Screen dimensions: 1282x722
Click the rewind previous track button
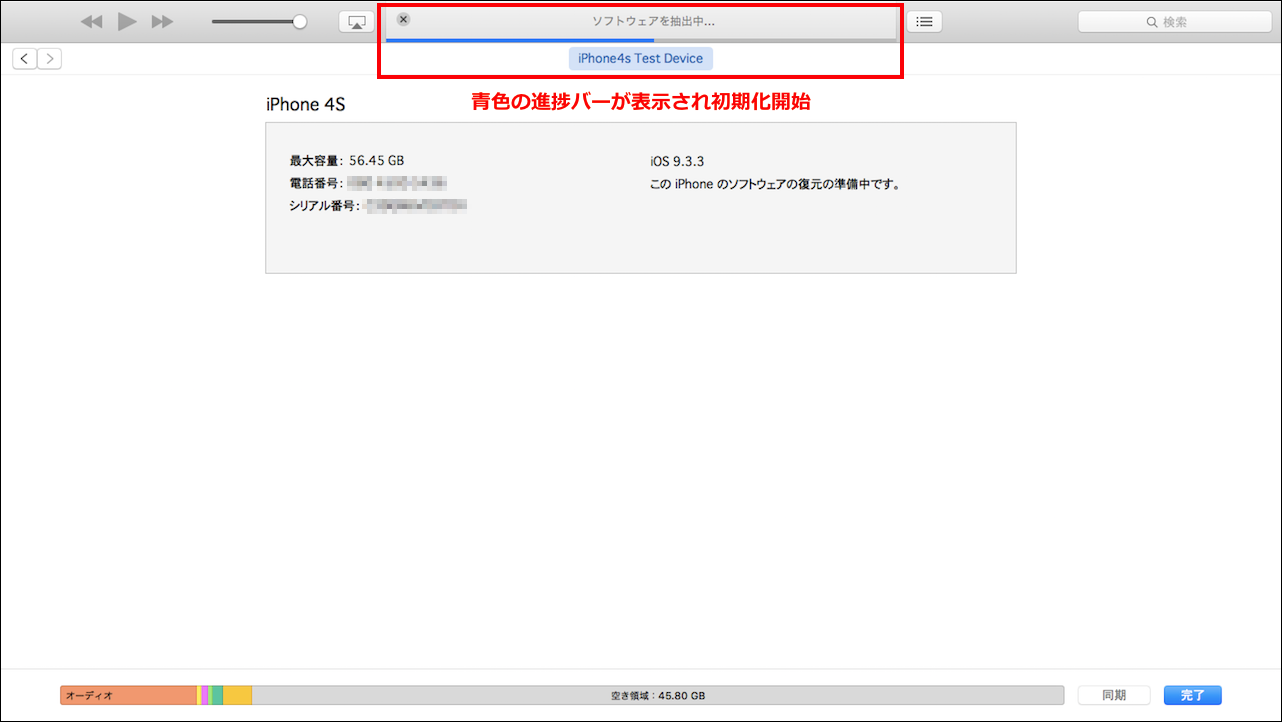pyautogui.click(x=92, y=21)
